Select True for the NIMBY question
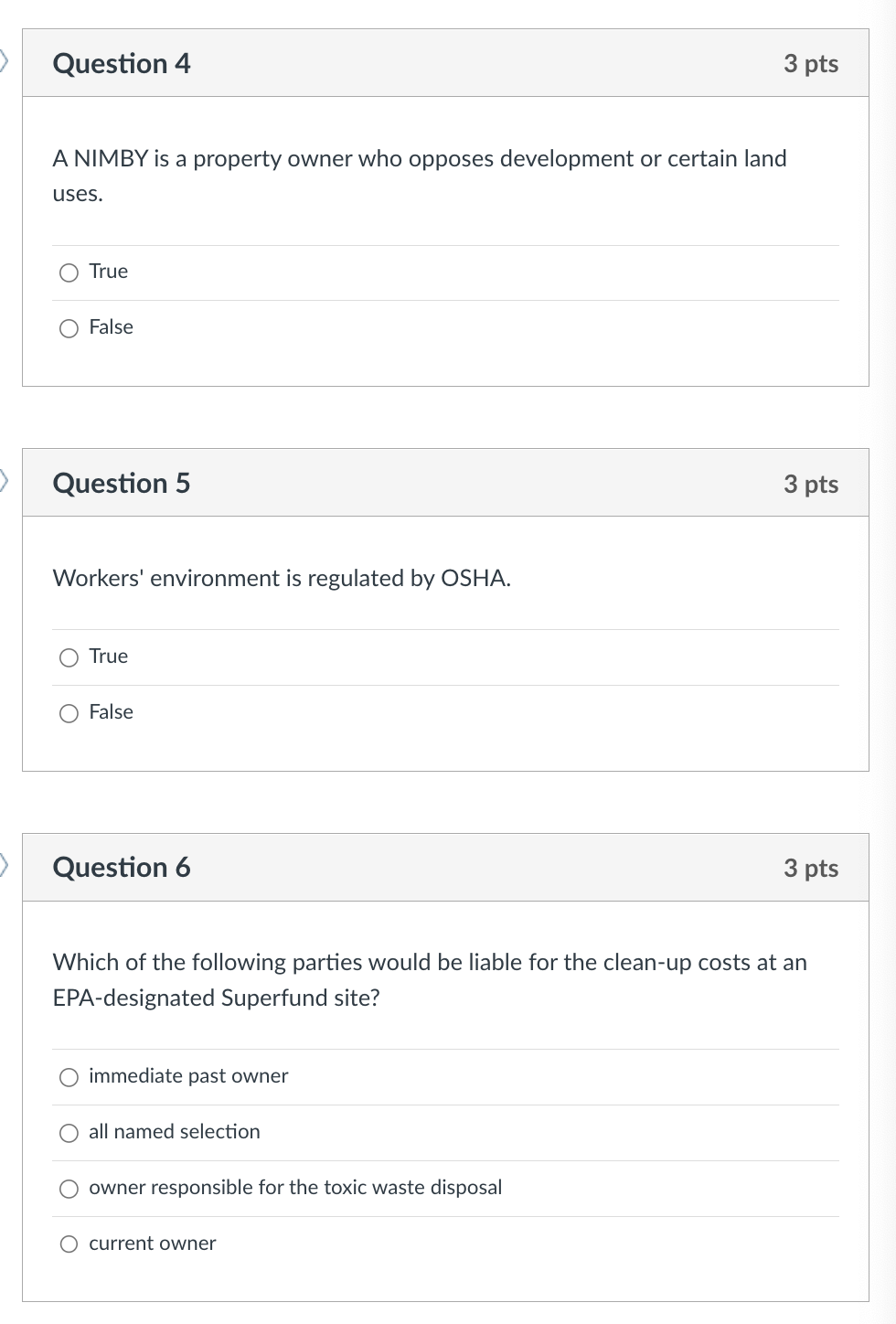Viewport: 896px width, 1324px height. pyautogui.click(x=69, y=272)
